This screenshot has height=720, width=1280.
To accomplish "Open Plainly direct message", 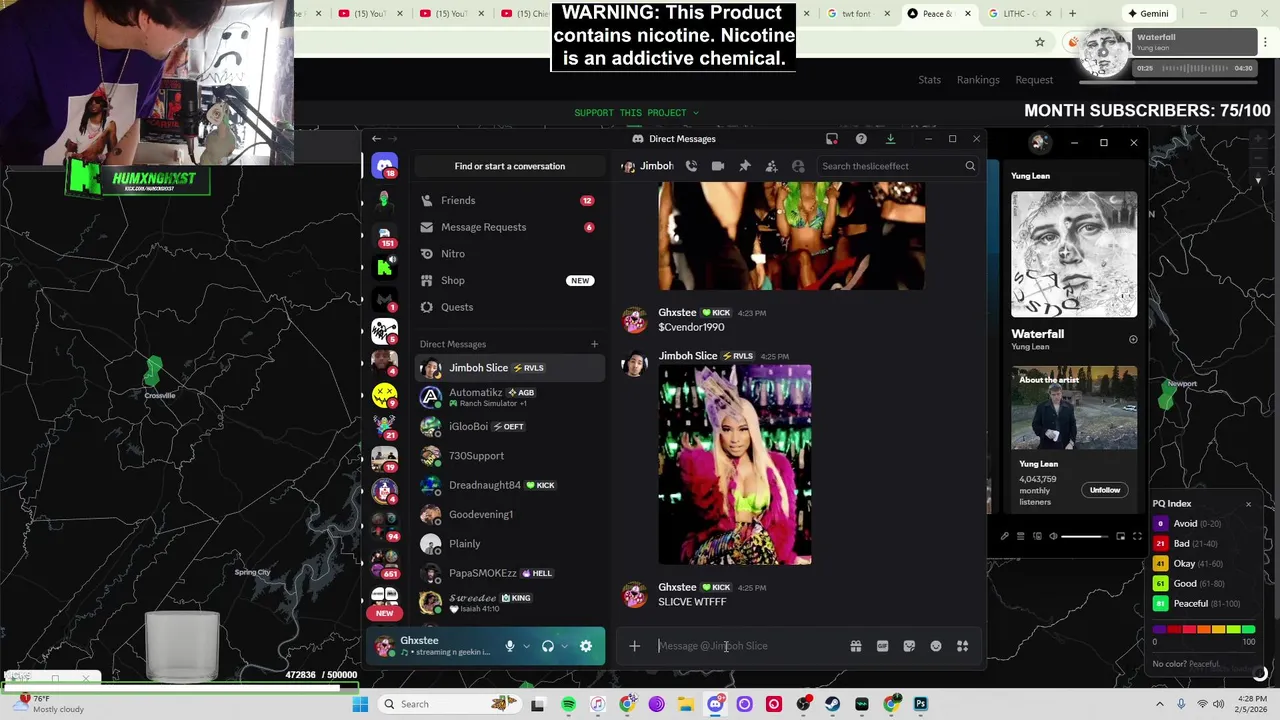I will [x=510, y=544].
